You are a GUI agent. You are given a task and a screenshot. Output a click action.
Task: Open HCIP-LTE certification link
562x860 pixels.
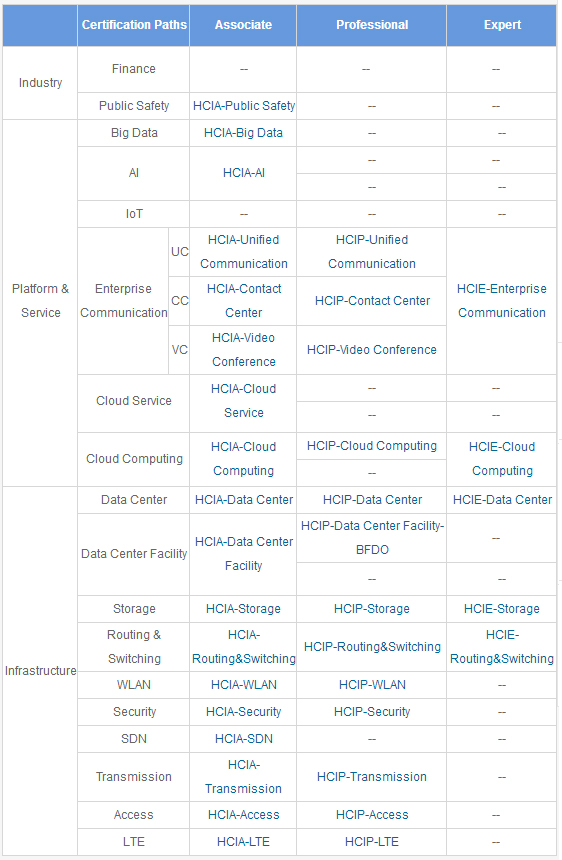(x=372, y=842)
